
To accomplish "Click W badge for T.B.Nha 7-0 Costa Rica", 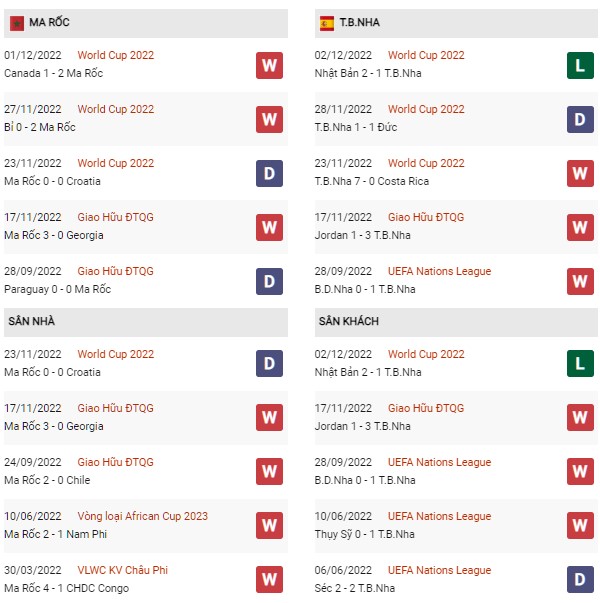I will 580,173.
